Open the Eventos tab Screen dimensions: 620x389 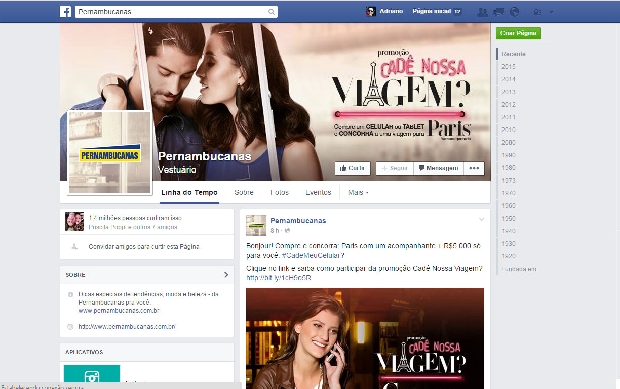point(318,193)
